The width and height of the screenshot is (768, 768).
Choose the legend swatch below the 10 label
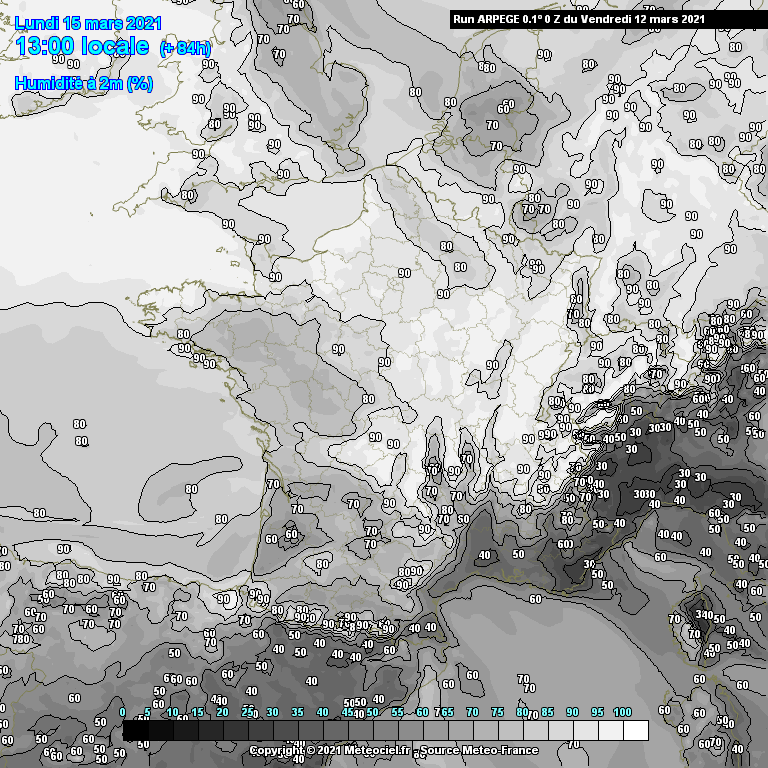185,731
